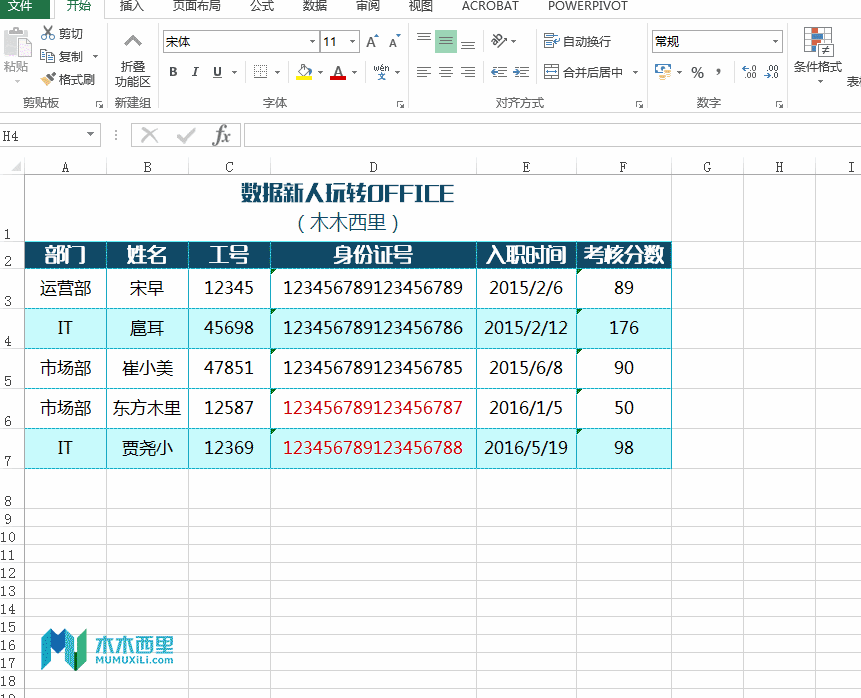
Task: Click the wén phonetic guide icon
Action: click(381, 72)
